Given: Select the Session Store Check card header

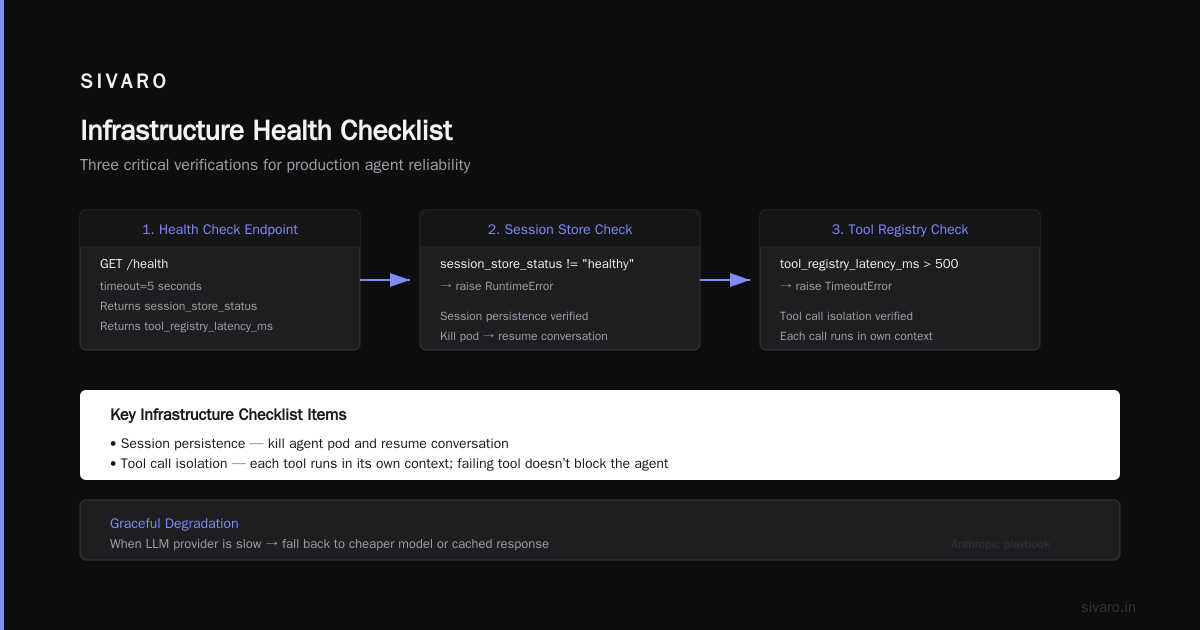Looking at the screenshot, I should click(560, 229).
